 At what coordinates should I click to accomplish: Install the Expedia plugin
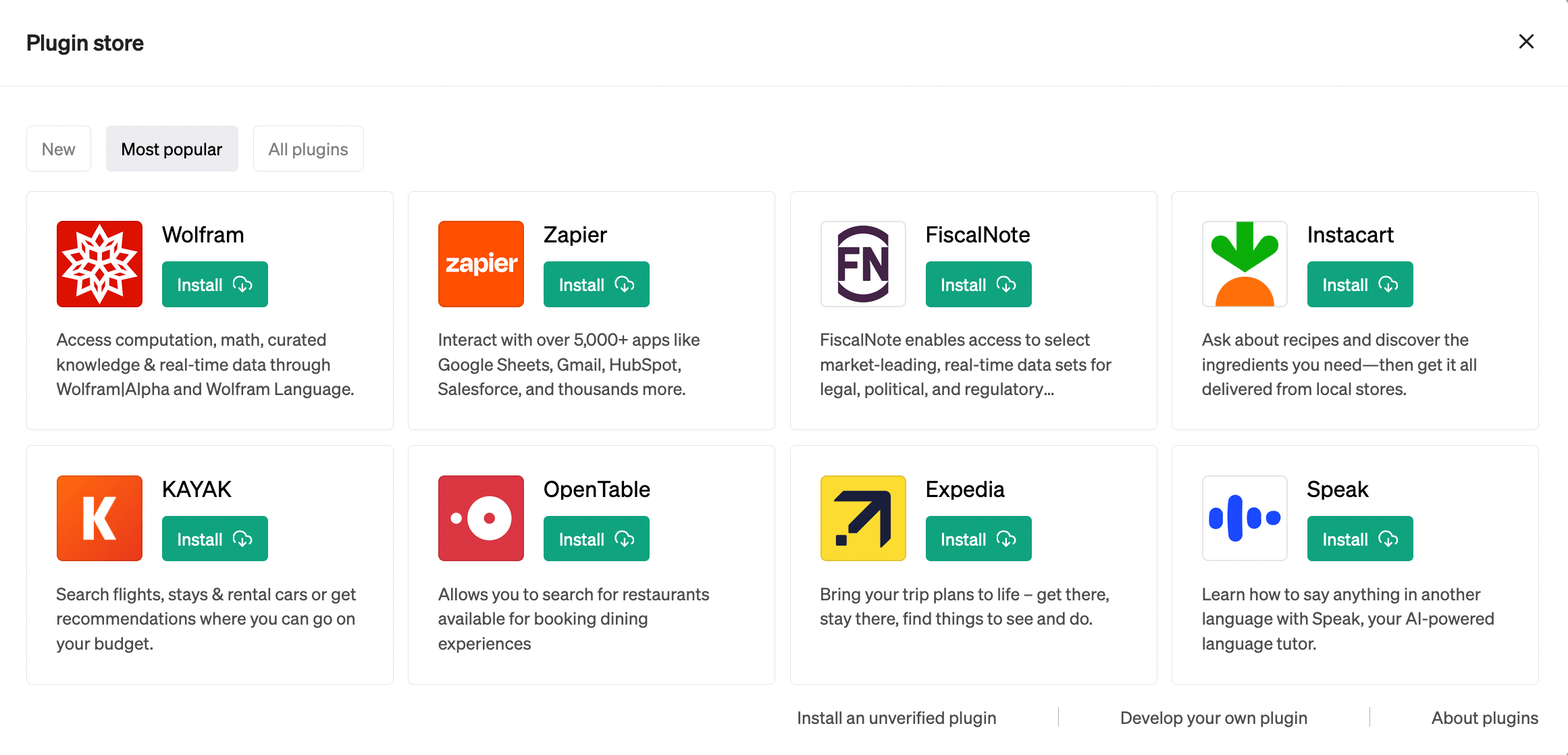coord(977,538)
